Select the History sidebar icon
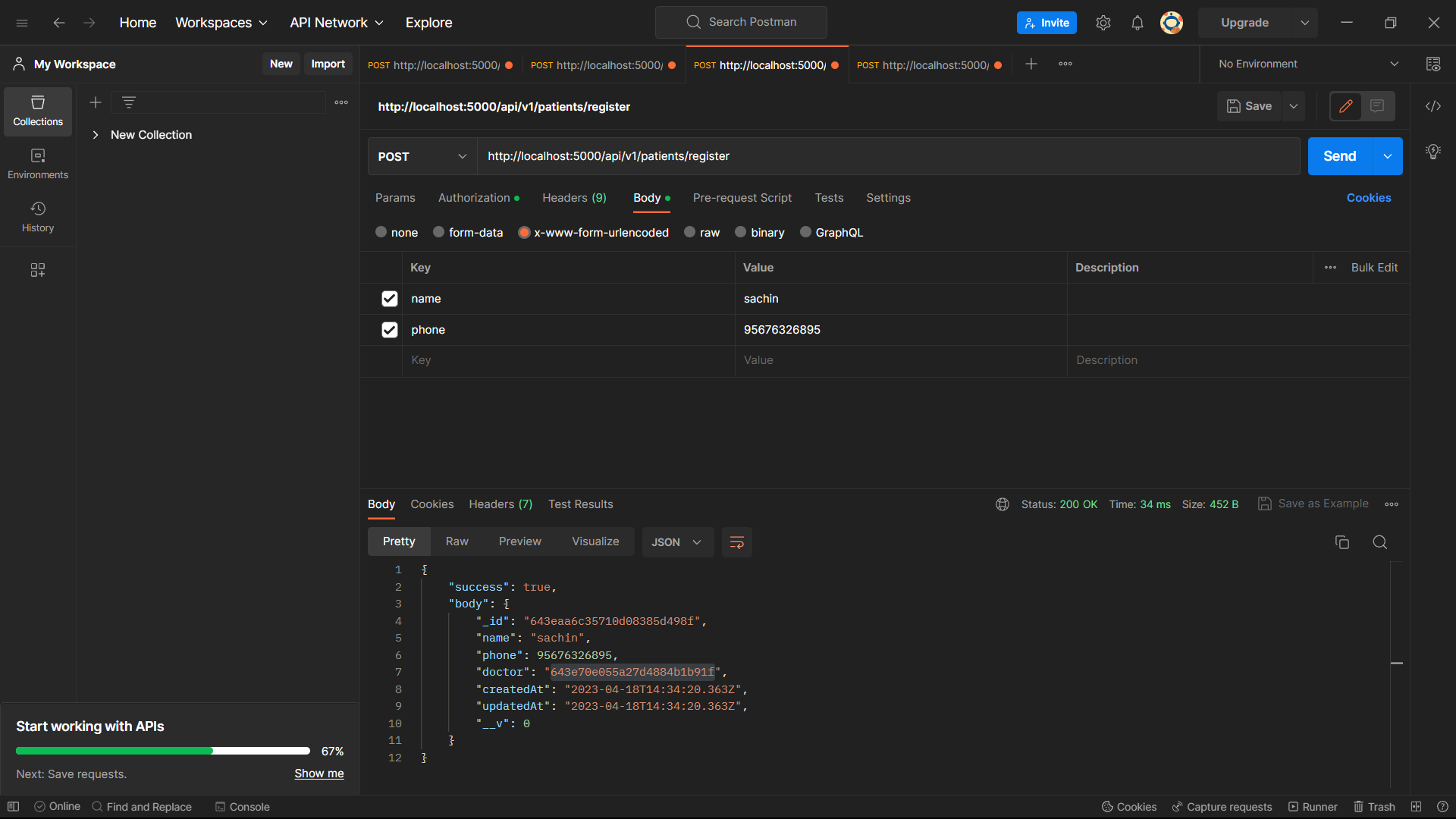The width and height of the screenshot is (1456, 819). pyautogui.click(x=37, y=216)
